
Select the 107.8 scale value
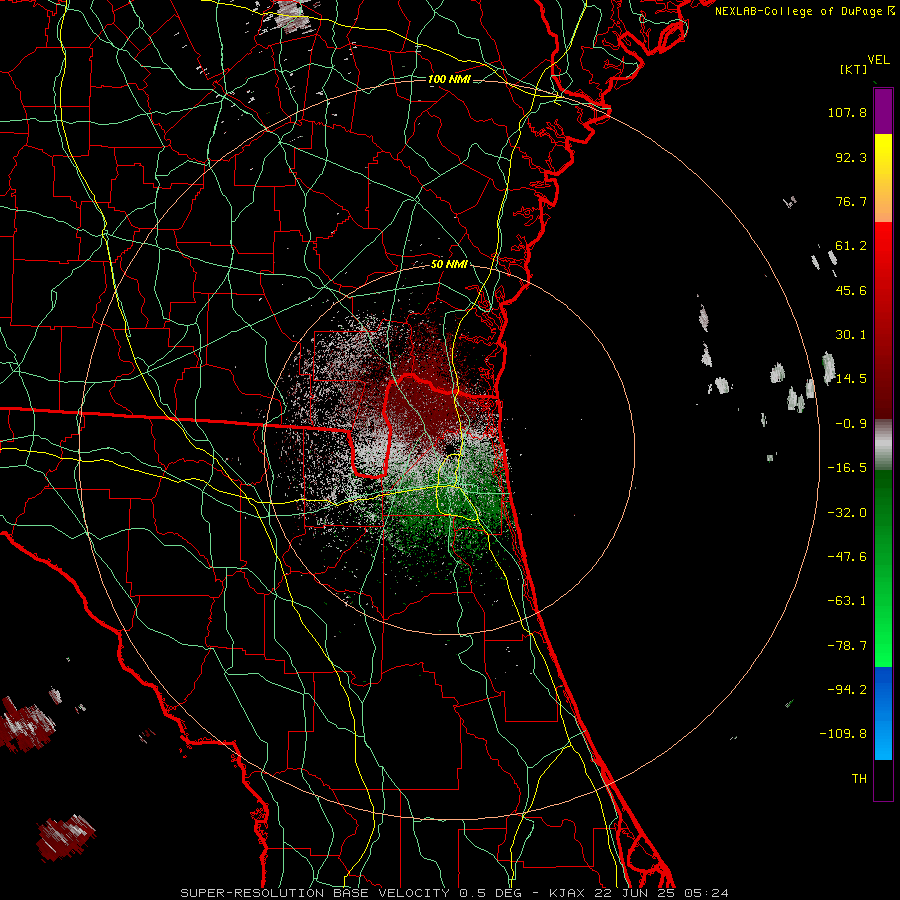pyautogui.click(x=847, y=112)
